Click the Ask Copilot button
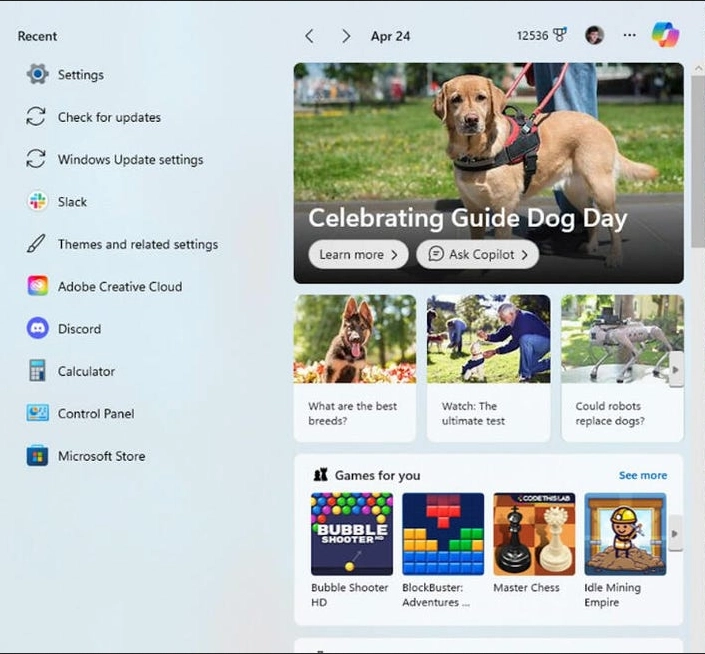705x654 pixels. (x=477, y=254)
